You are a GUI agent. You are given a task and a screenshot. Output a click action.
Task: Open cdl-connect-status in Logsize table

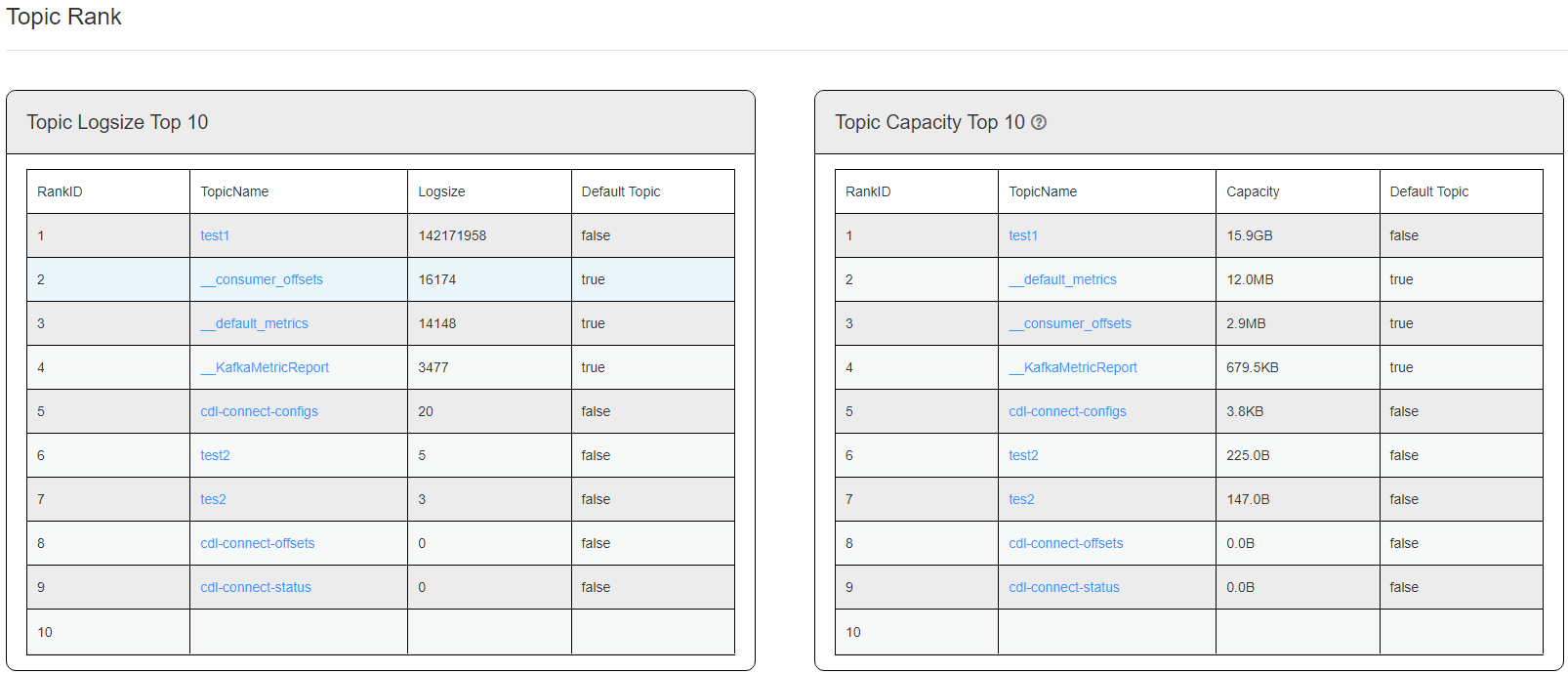click(x=256, y=587)
